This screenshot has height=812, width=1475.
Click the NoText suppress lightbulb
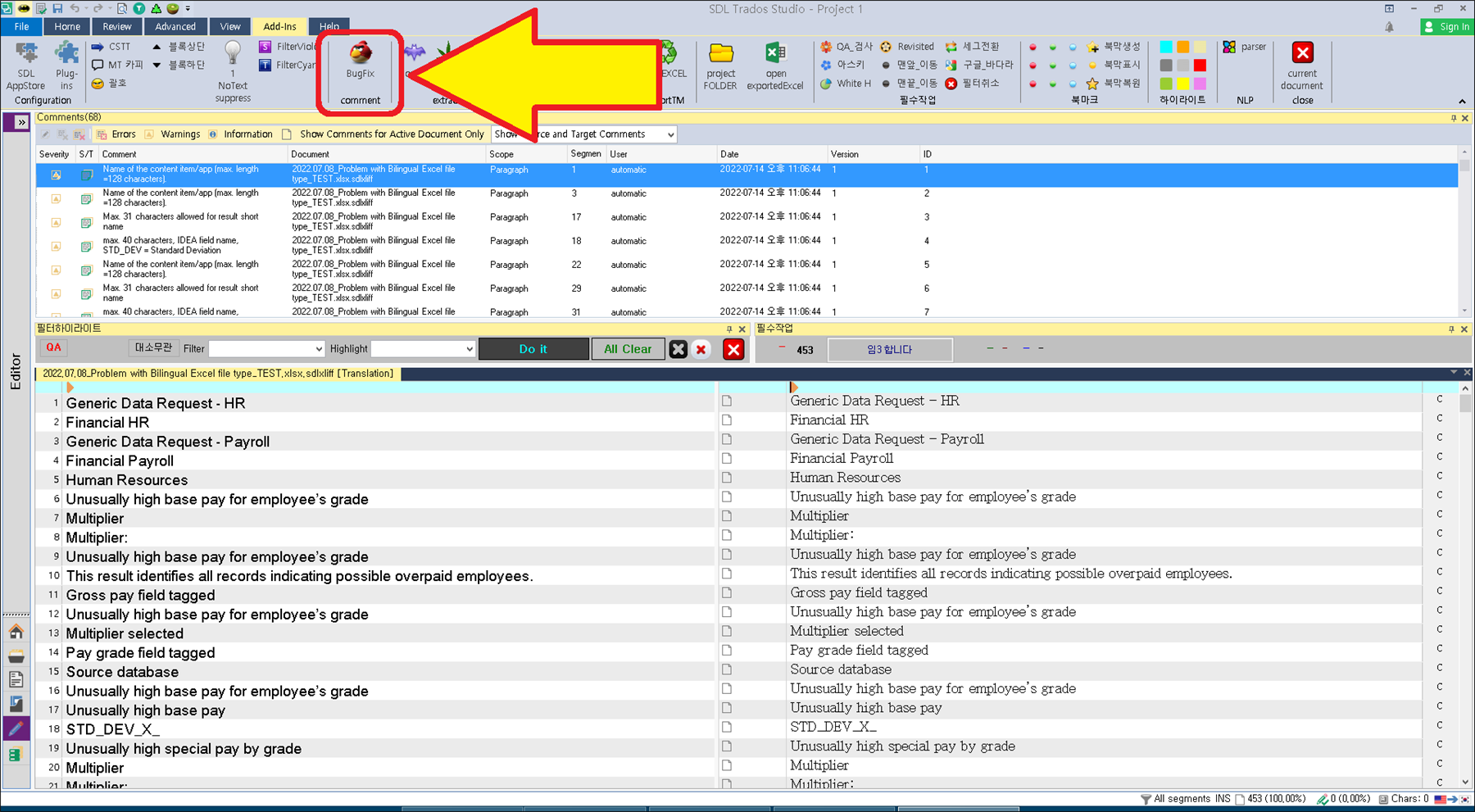pos(233,71)
